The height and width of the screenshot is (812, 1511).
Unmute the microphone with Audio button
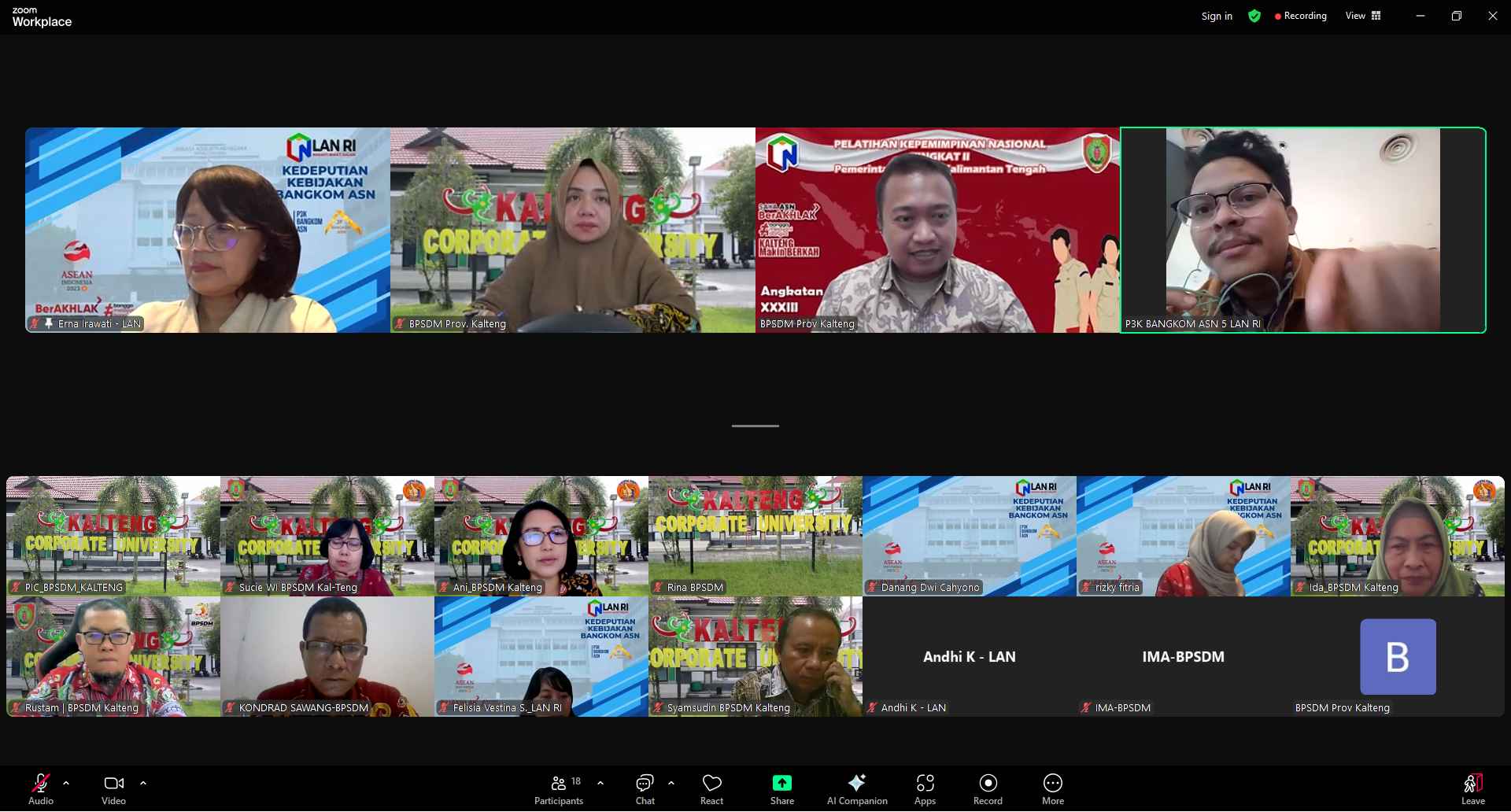[x=41, y=788]
